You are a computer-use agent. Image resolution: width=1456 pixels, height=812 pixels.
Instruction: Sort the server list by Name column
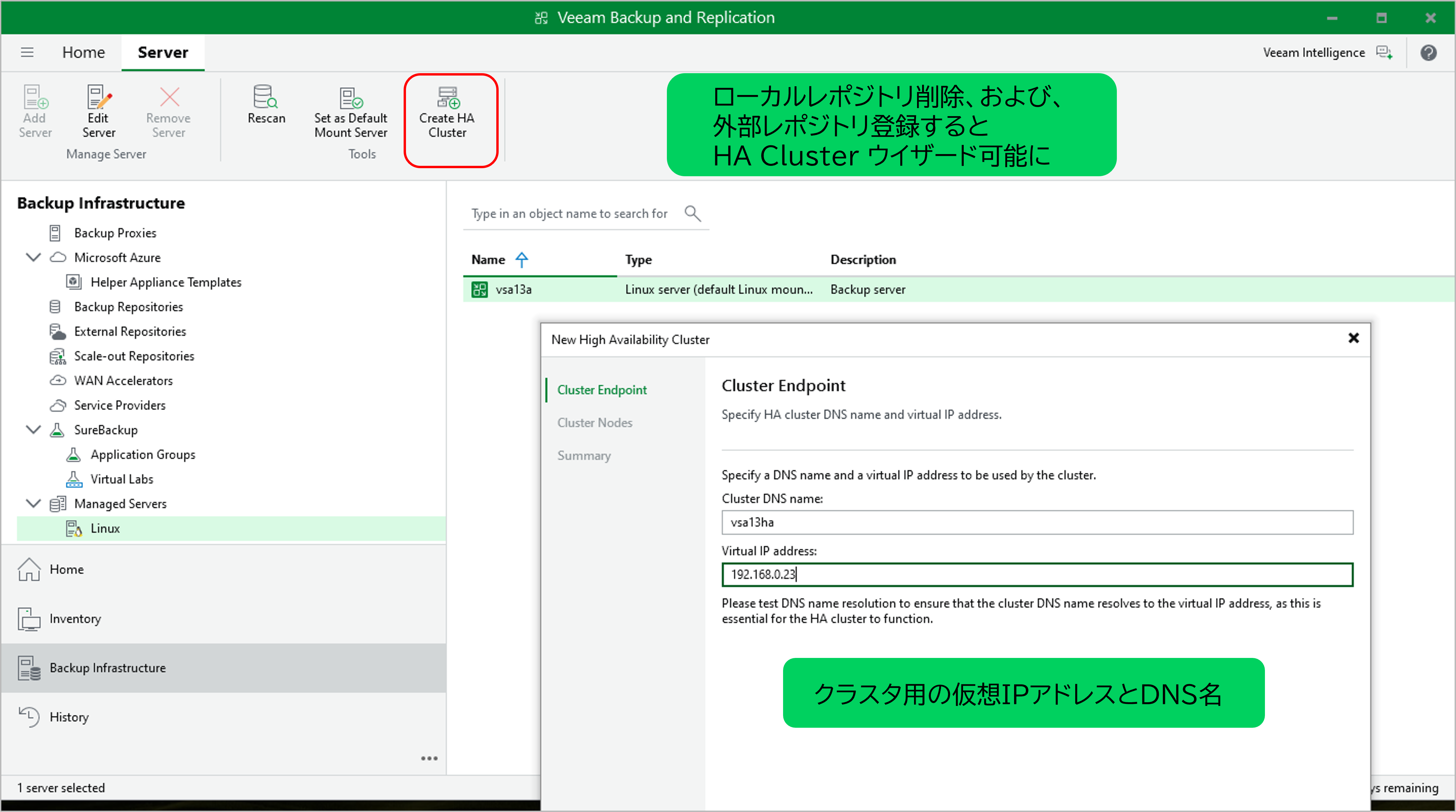(x=488, y=260)
